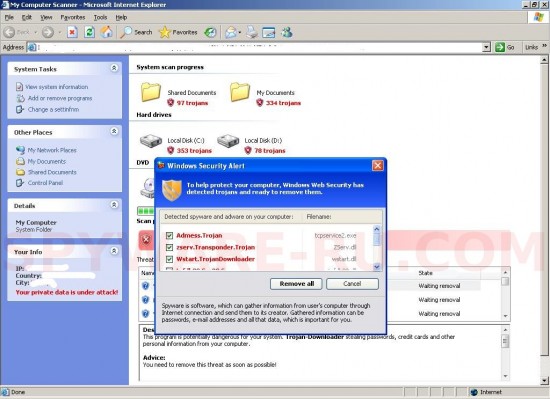This screenshot has width=550, height=399.
Task: Open the Edit menu
Action: [x=27, y=17]
